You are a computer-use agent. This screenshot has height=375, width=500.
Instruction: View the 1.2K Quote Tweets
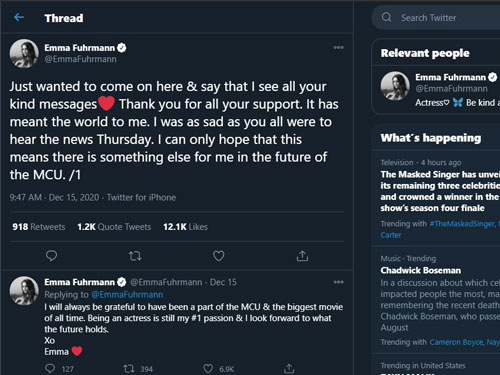[114, 227]
